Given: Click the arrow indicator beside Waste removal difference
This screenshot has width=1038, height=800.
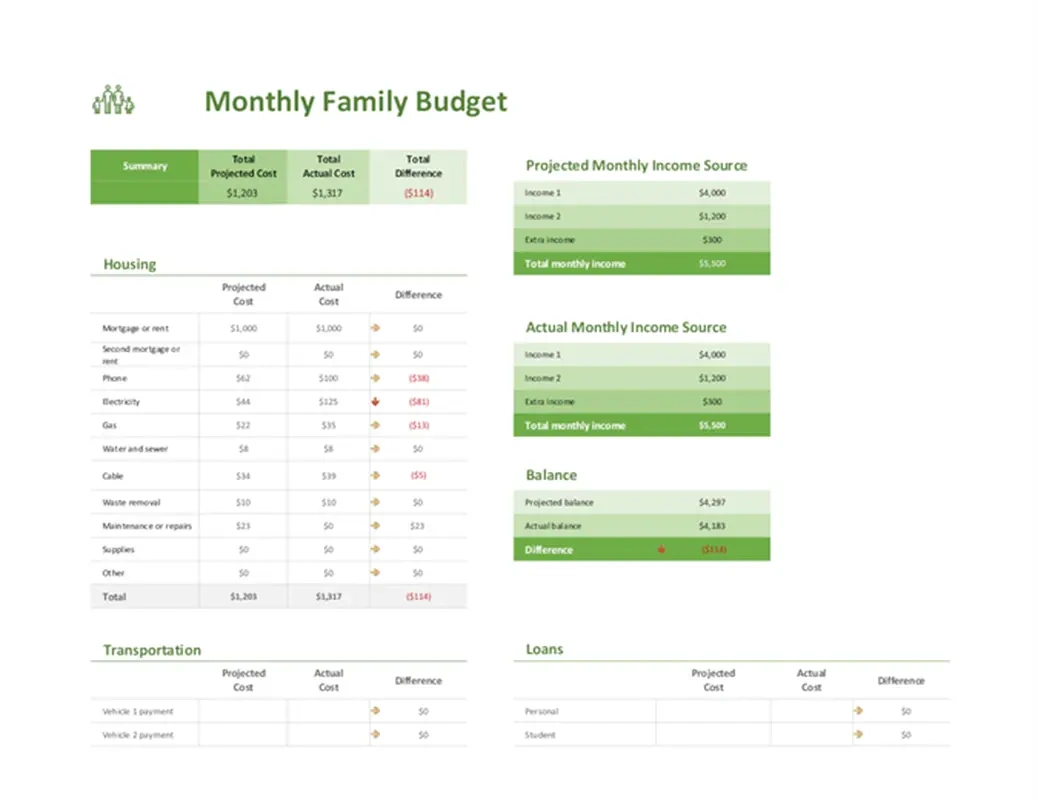Looking at the screenshot, I should [x=374, y=501].
